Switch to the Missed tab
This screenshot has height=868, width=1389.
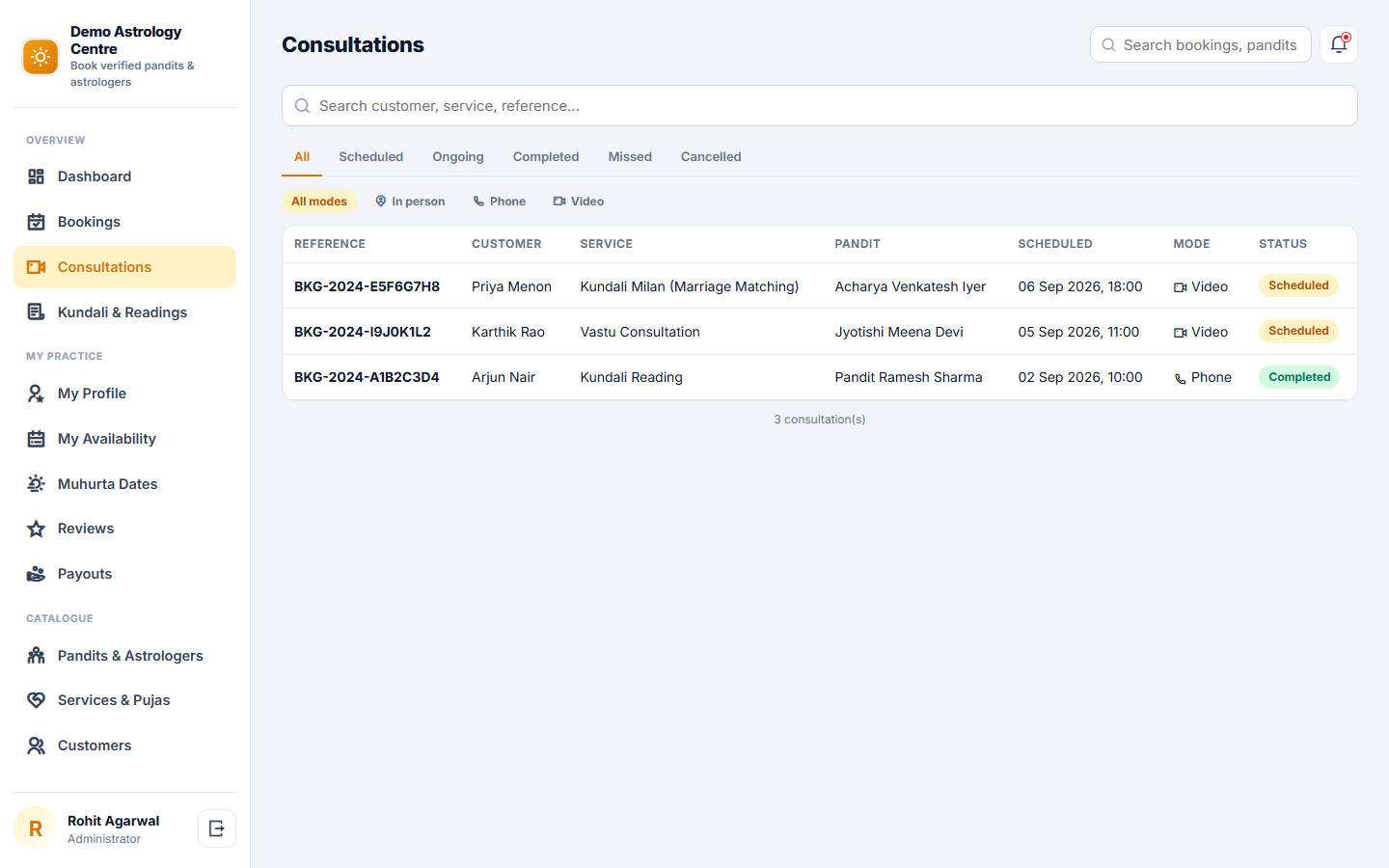point(630,157)
